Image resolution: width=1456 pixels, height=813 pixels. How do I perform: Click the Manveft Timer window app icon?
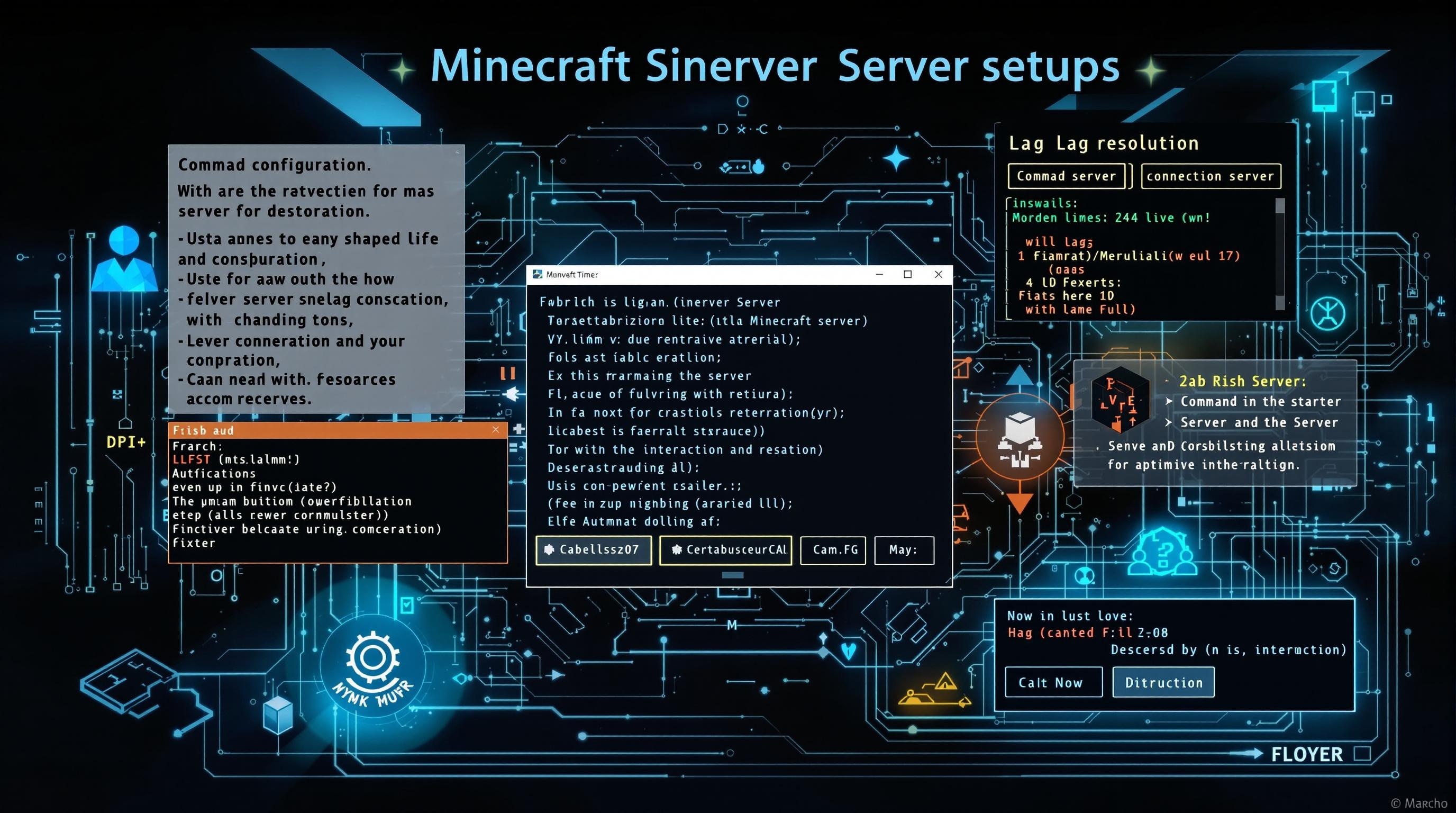(x=538, y=274)
